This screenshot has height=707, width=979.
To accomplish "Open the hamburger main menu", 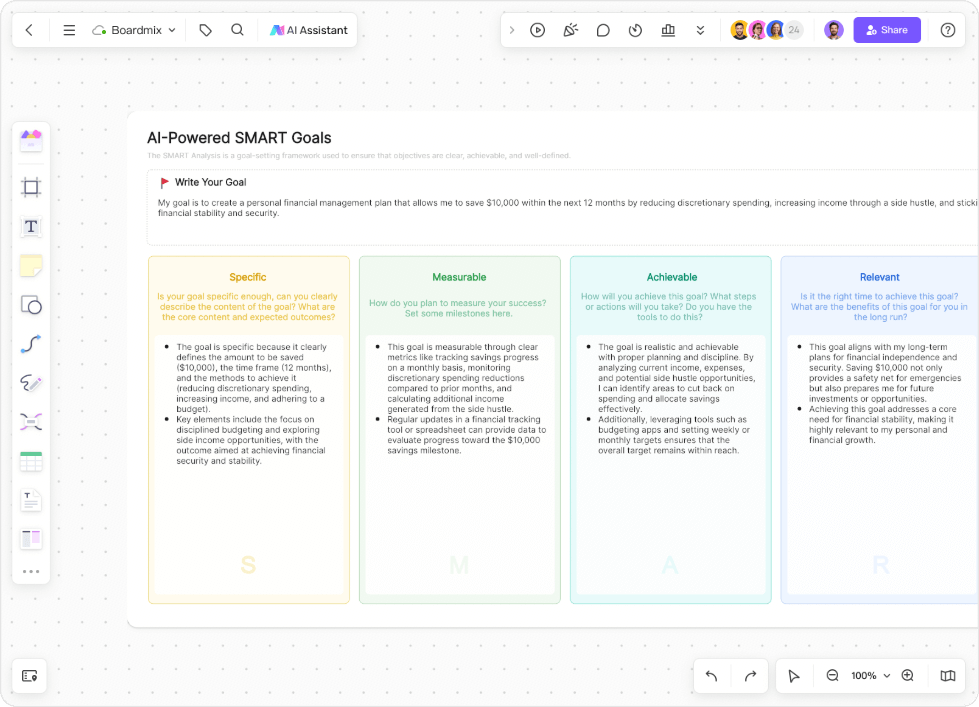I will pos(69,30).
